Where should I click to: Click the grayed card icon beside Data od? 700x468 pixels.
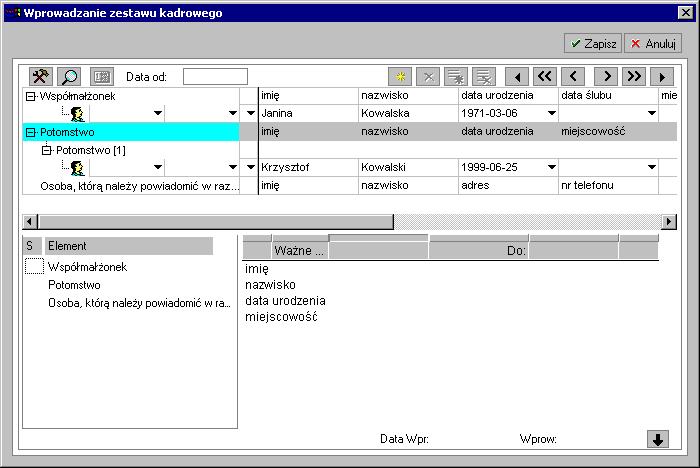102,77
